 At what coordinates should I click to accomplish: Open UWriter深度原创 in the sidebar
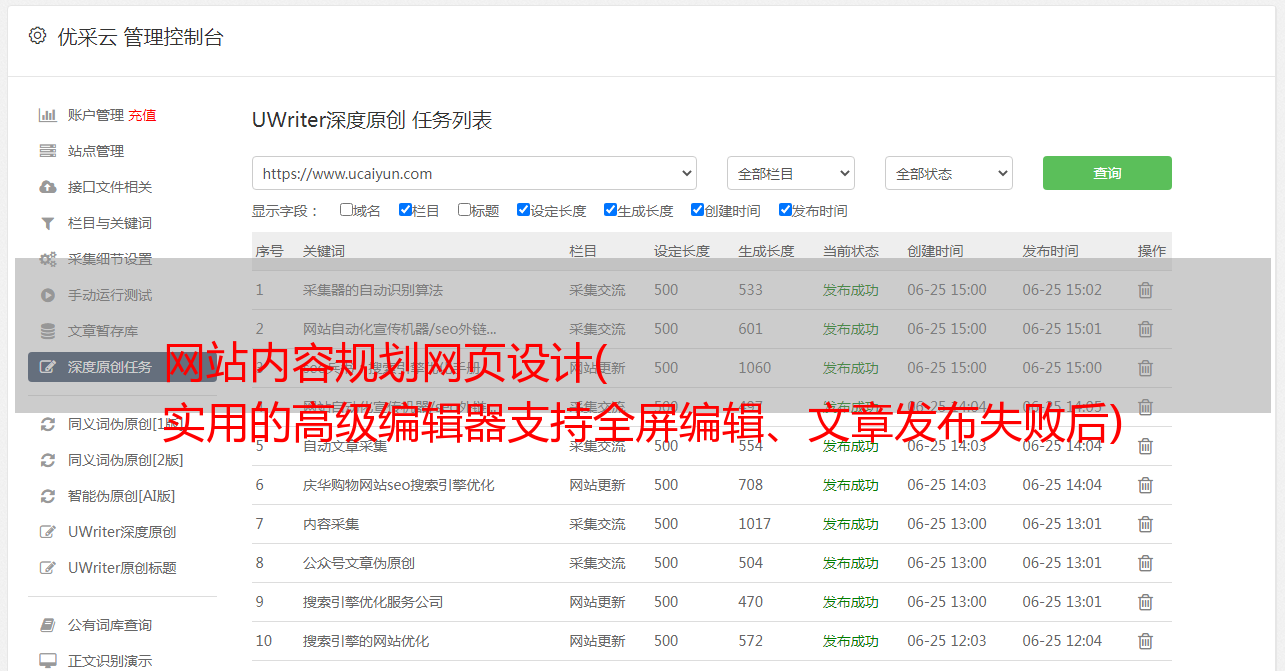[x=122, y=532]
